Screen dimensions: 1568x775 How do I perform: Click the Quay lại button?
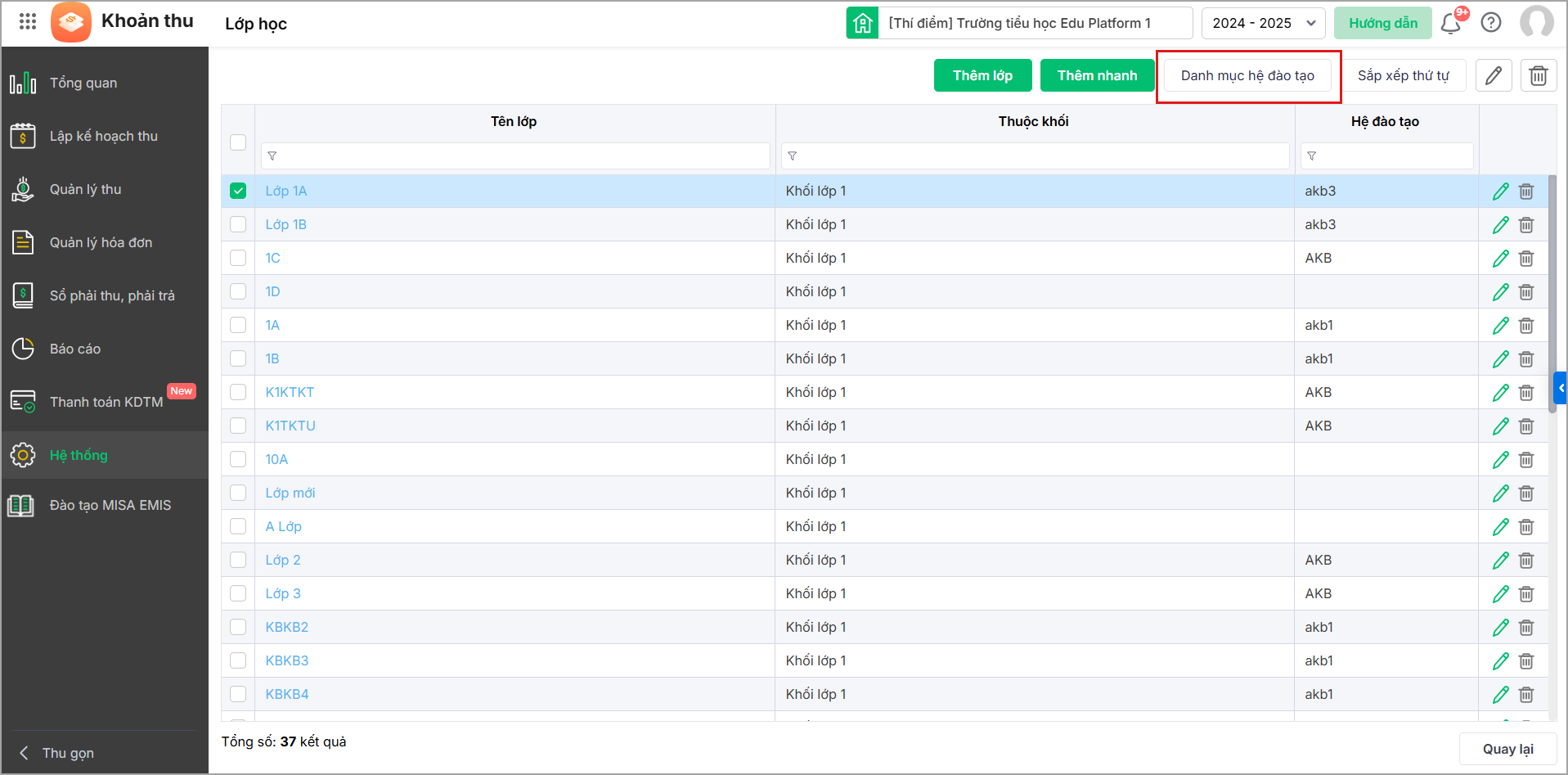click(x=1508, y=749)
